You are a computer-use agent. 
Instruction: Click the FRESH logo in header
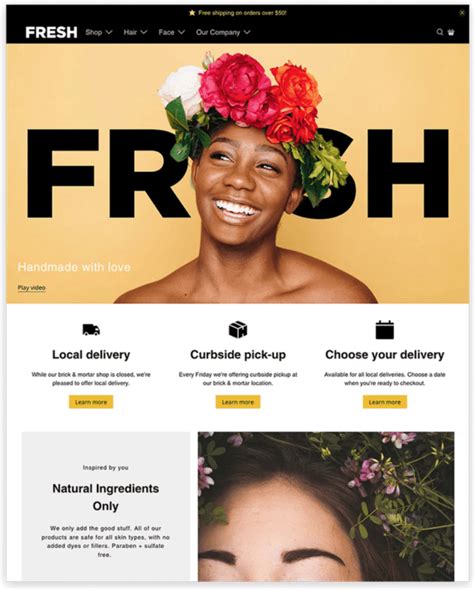(x=51, y=32)
